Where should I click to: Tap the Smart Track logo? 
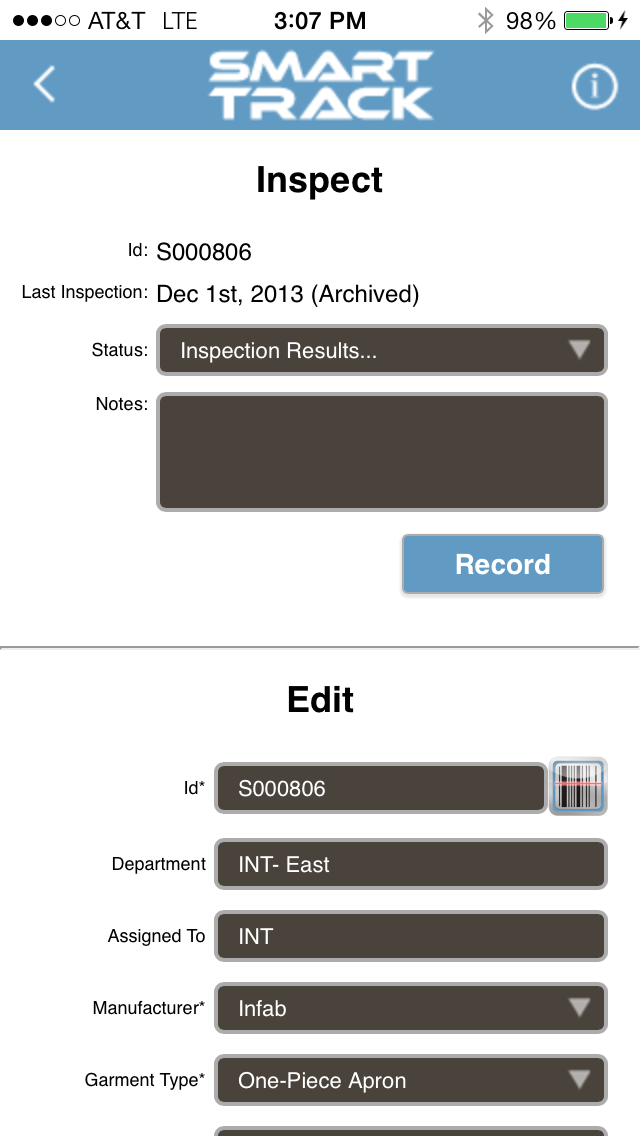320,85
